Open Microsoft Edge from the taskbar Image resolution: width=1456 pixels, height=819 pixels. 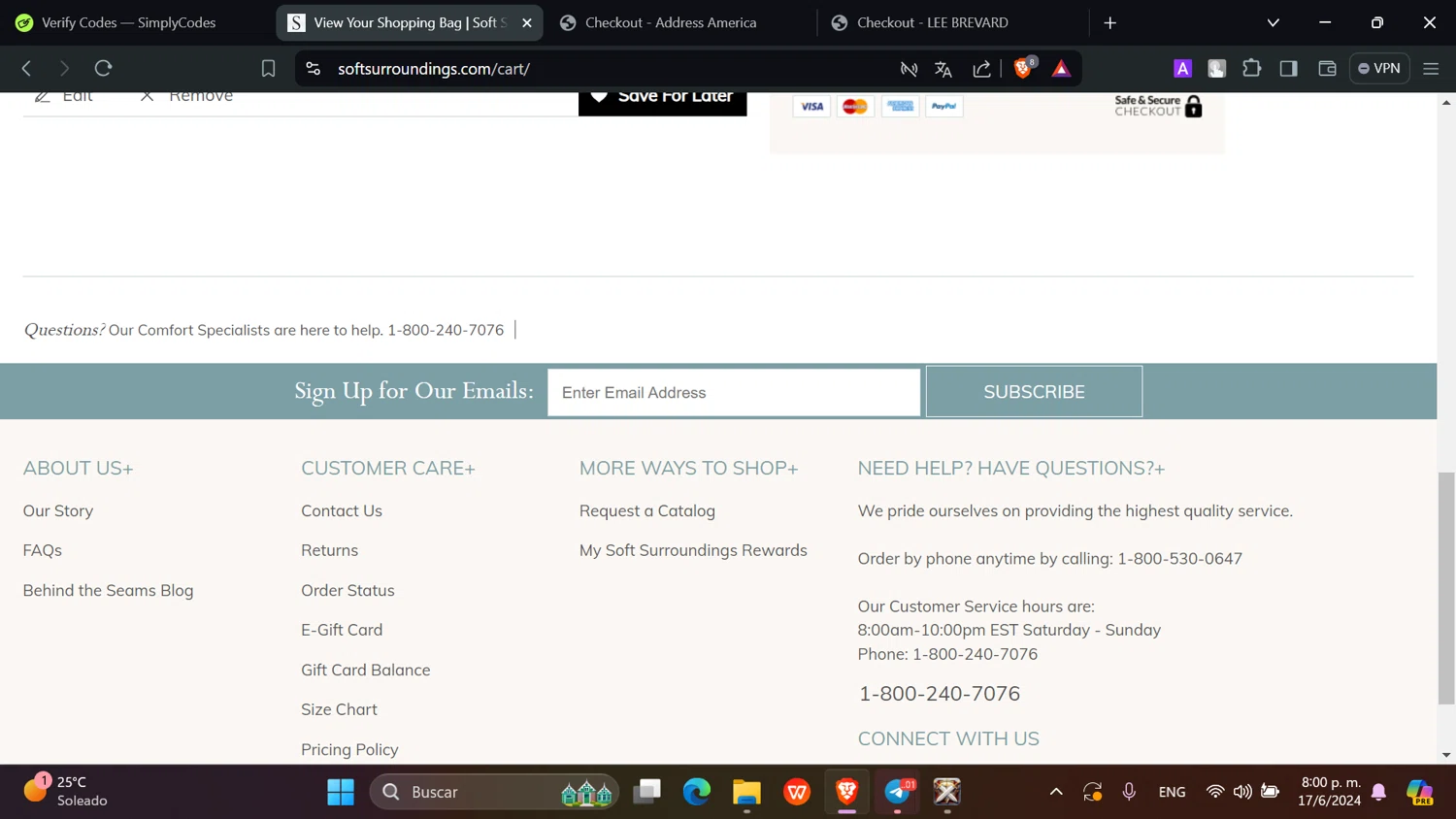coord(697,792)
